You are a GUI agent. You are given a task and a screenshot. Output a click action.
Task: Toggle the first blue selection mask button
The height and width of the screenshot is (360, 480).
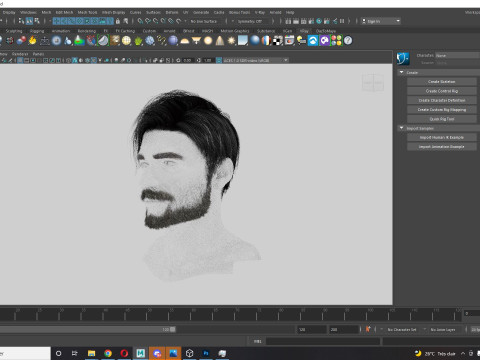pos(56,21)
